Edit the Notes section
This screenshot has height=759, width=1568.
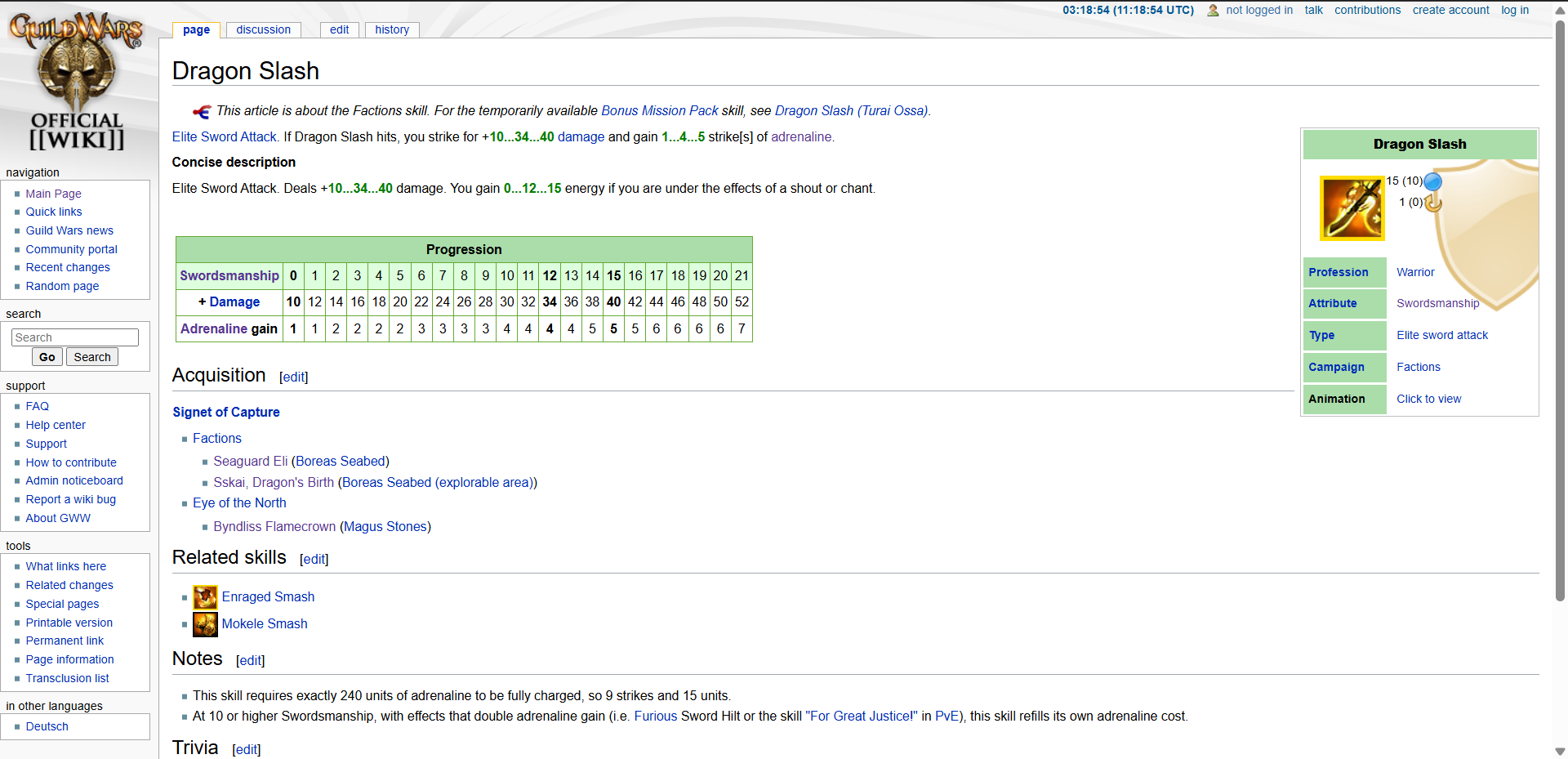click(251, 660)
